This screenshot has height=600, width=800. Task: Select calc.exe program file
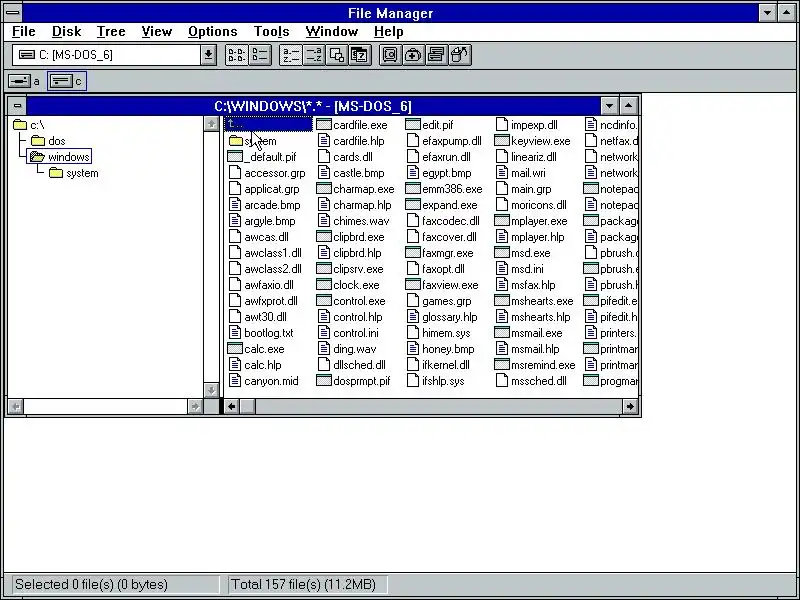[x=256, y=349]
